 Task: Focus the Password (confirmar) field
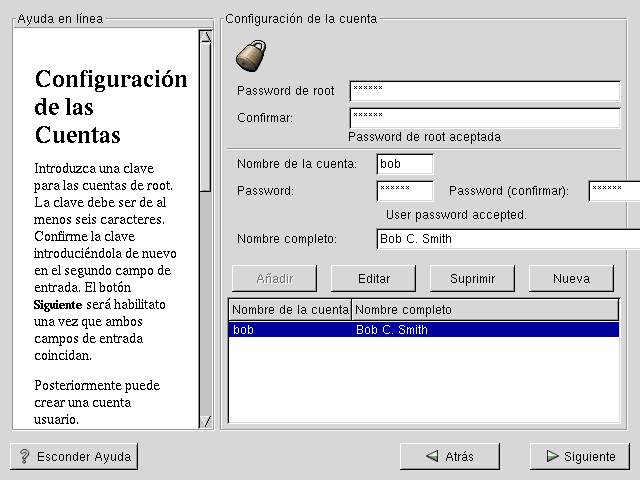pyautogui.click(x=613, y=191)
